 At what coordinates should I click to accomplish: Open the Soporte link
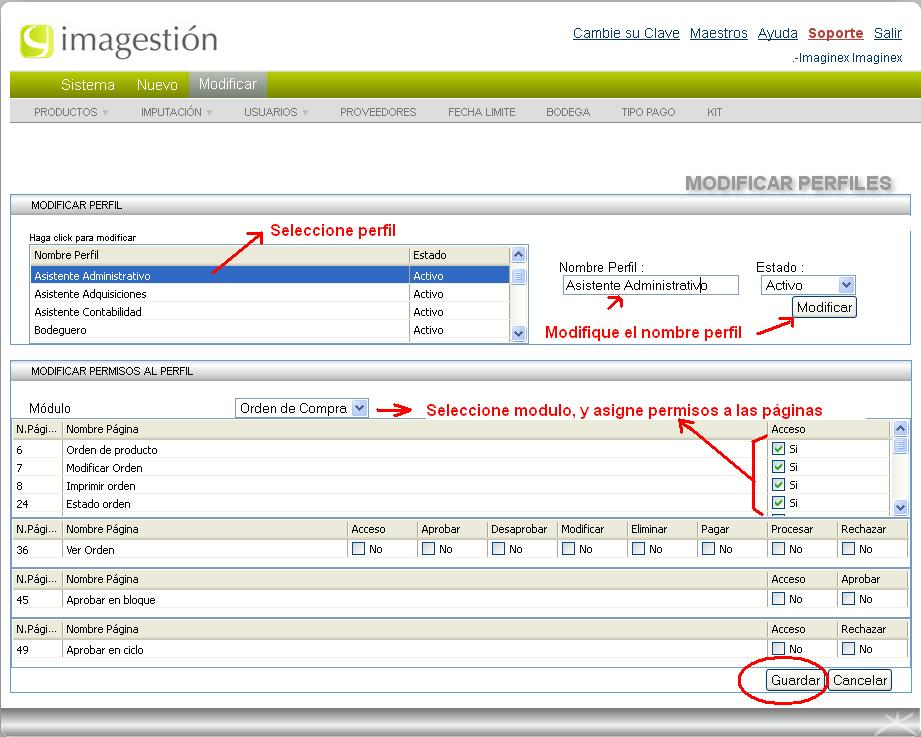pos(835,33)
